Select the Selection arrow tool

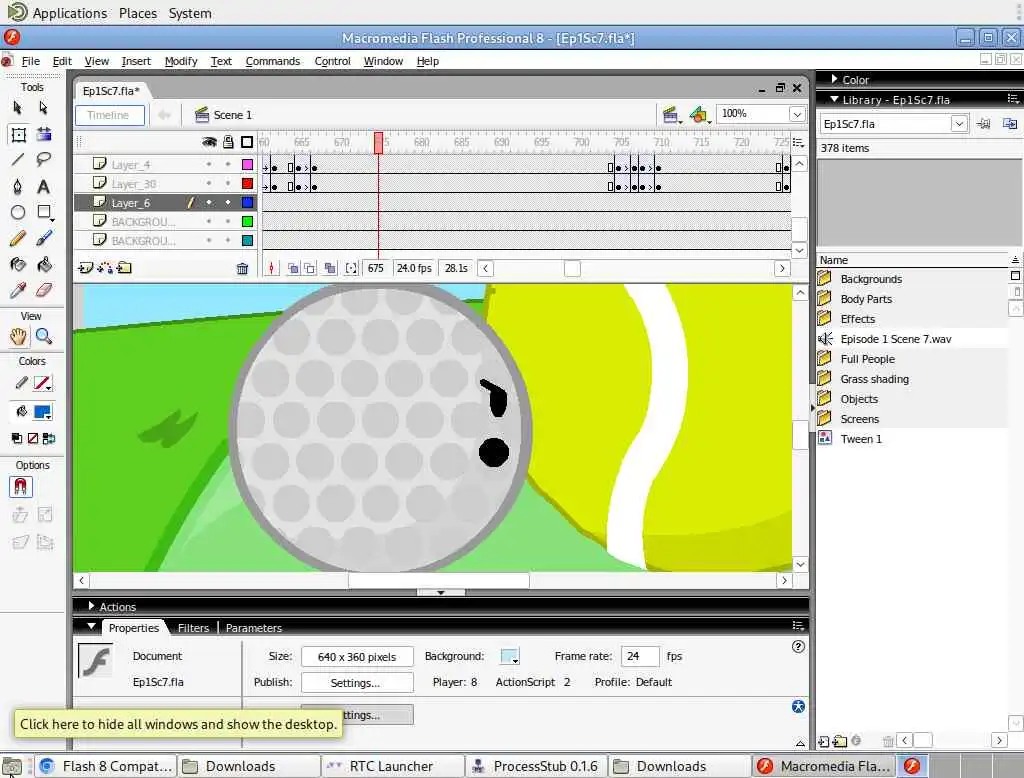18,108
